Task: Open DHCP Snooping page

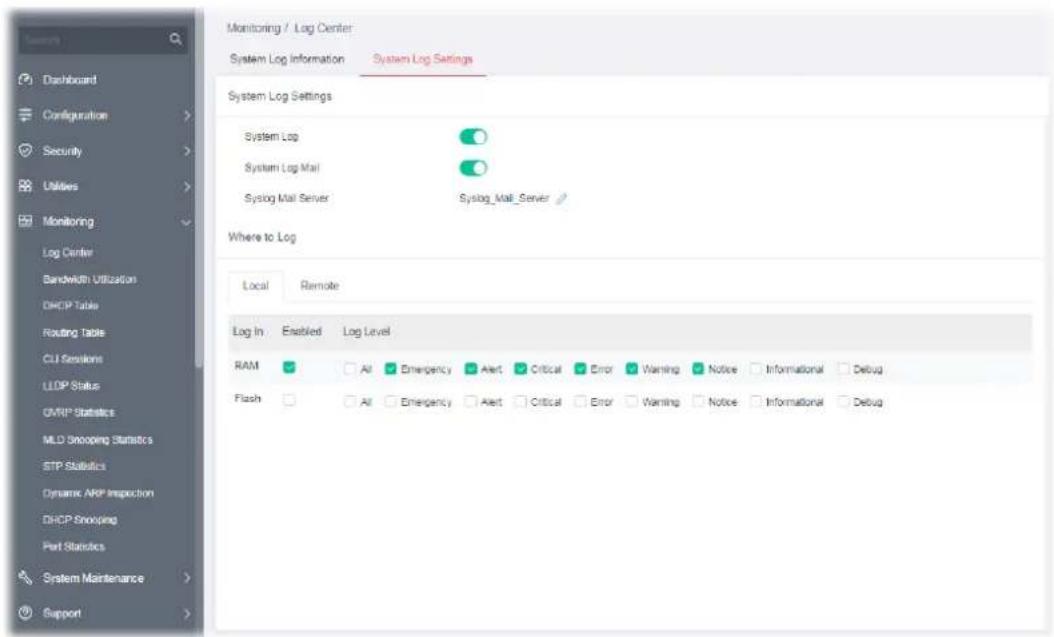Action: 80,520
